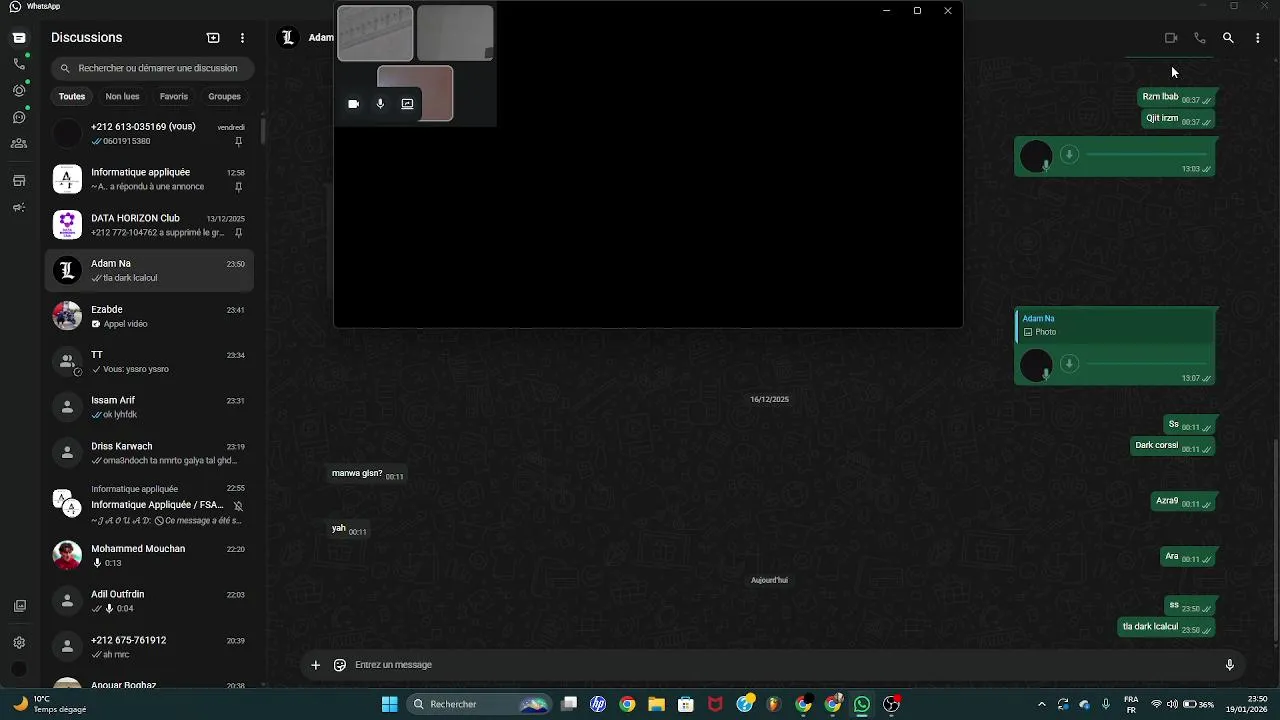The image size is (1280, 720).
Task: Open the Issam Arif chat
Action: click(x=149, y=408)
